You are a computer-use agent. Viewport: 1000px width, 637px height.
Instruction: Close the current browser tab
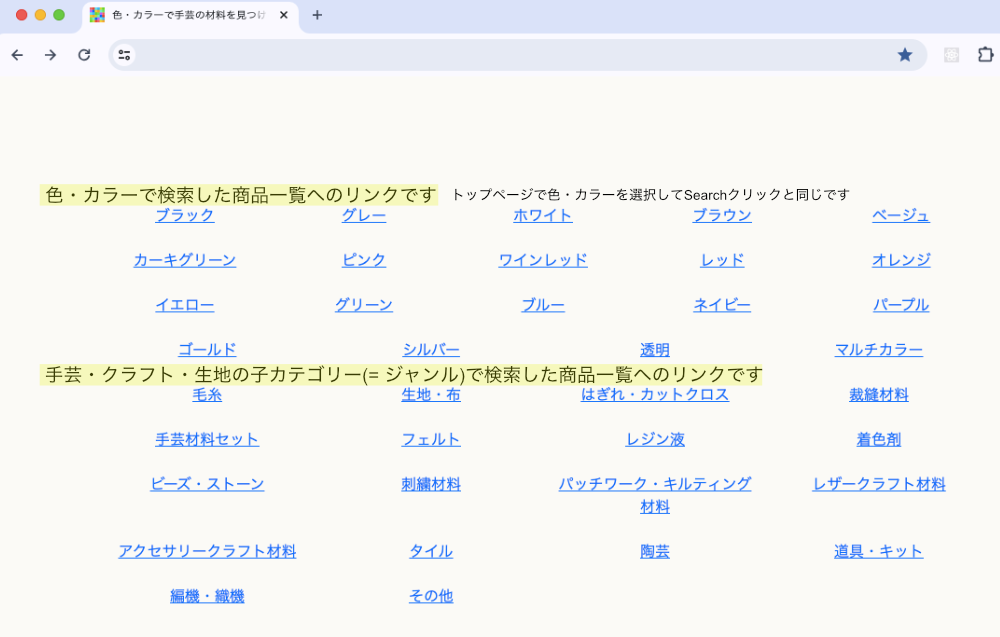284,15
